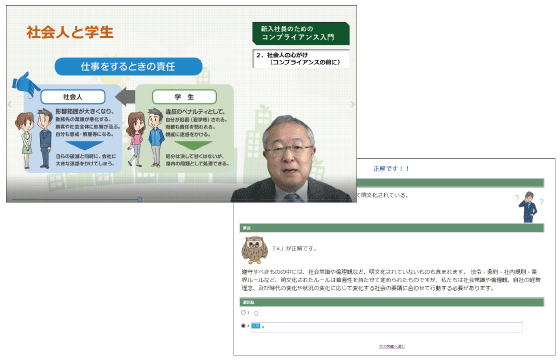The image size is (560, 360).
Task: Click the 社会人 label box
Action: click(73, 97)
